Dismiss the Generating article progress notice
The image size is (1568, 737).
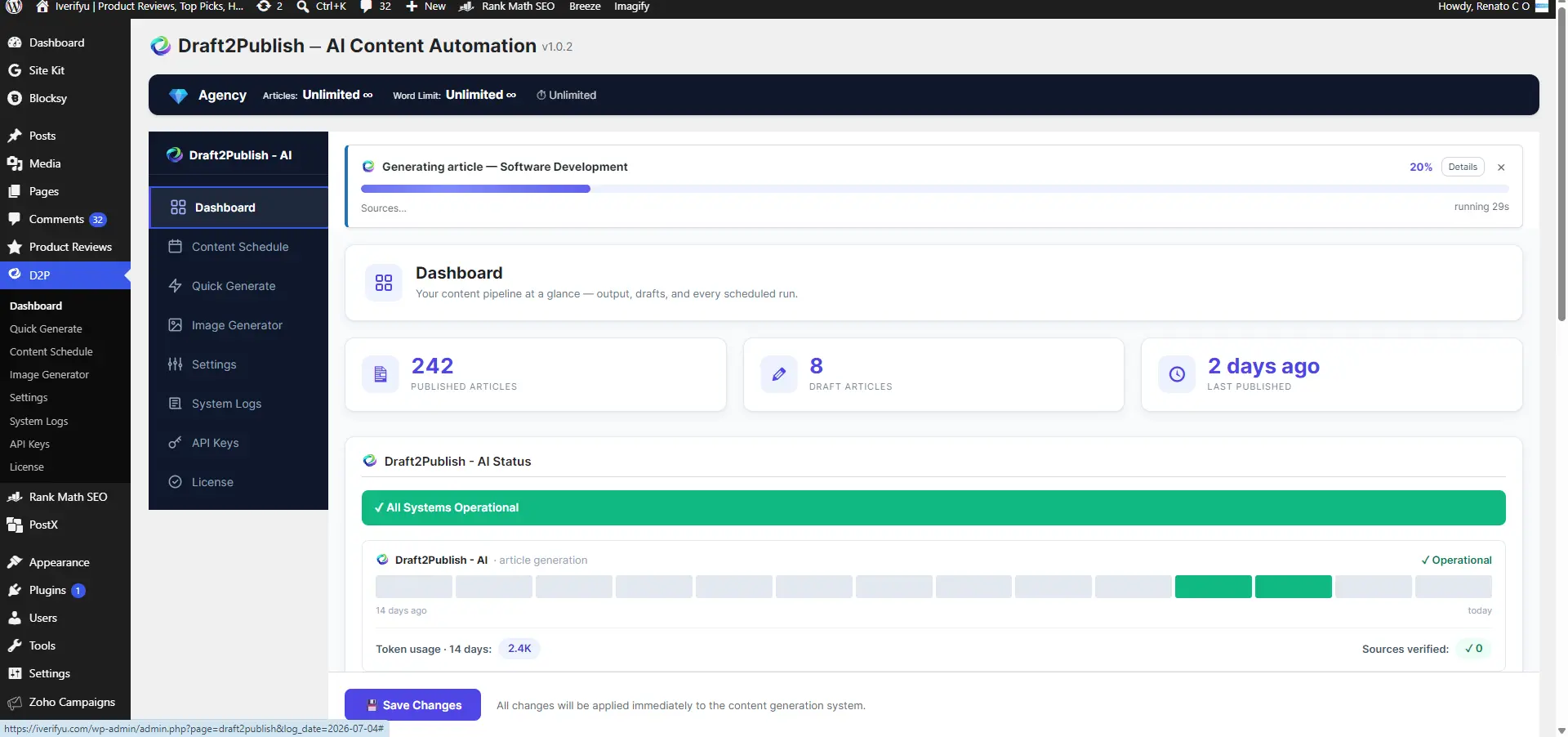point(1501,167)
